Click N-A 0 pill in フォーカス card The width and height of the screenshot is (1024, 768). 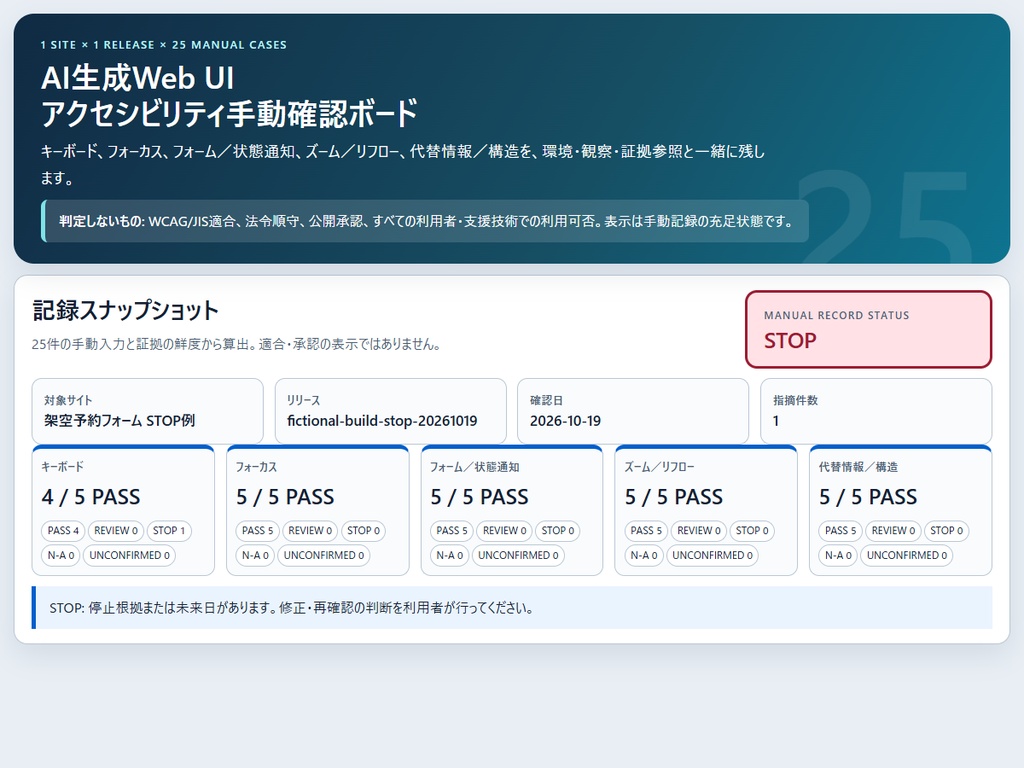point(255,556)
